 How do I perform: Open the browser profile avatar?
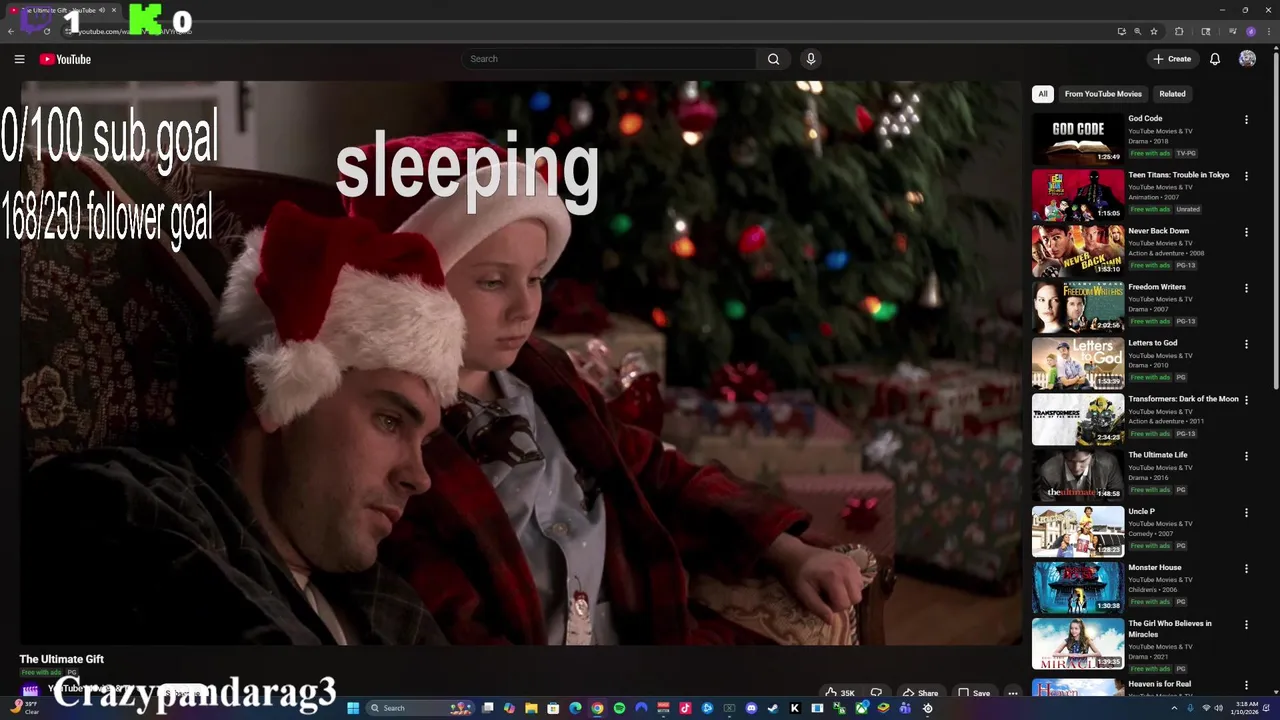click(1251, 31)
